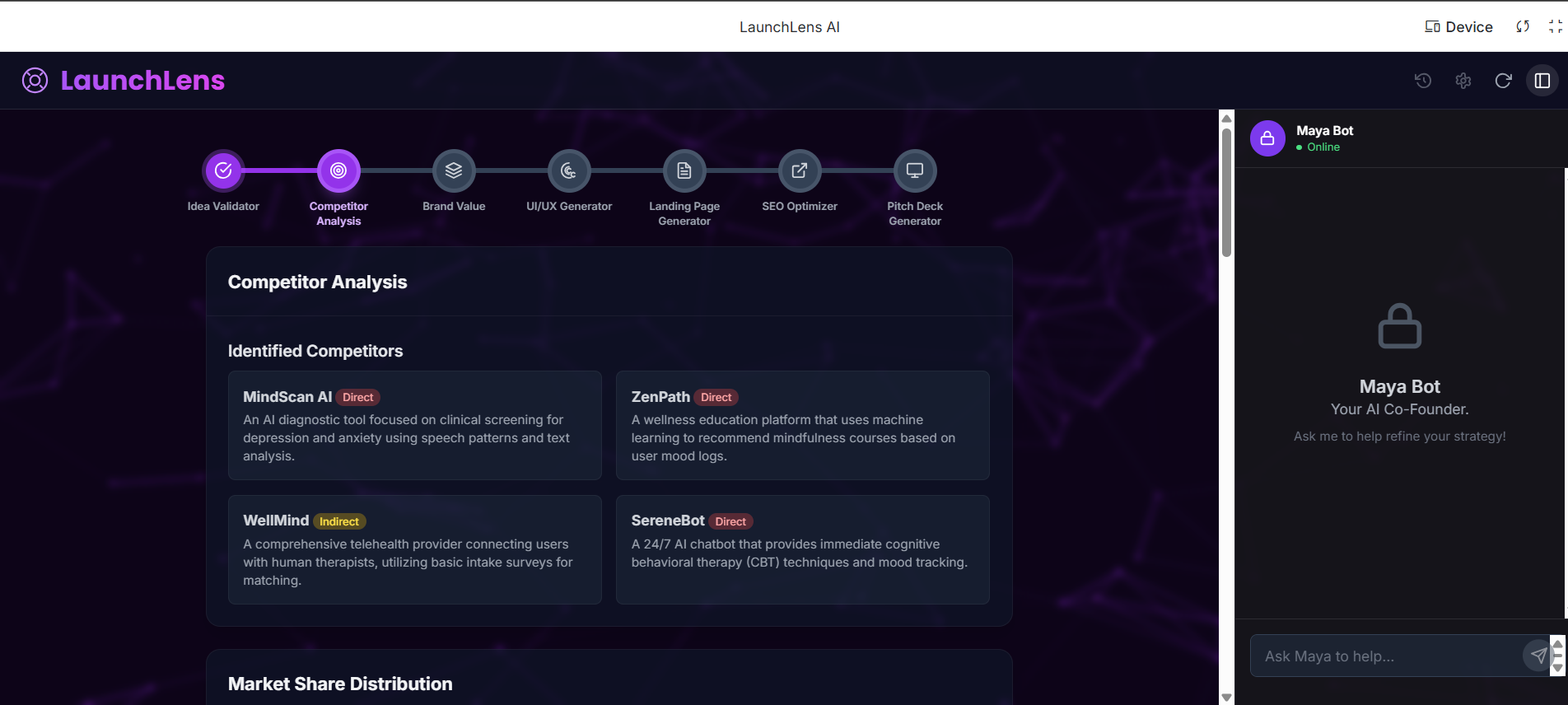Click the chat input stepper down arrow
The width and height of the screenshot is (1568, 705).
point(1557,668)
